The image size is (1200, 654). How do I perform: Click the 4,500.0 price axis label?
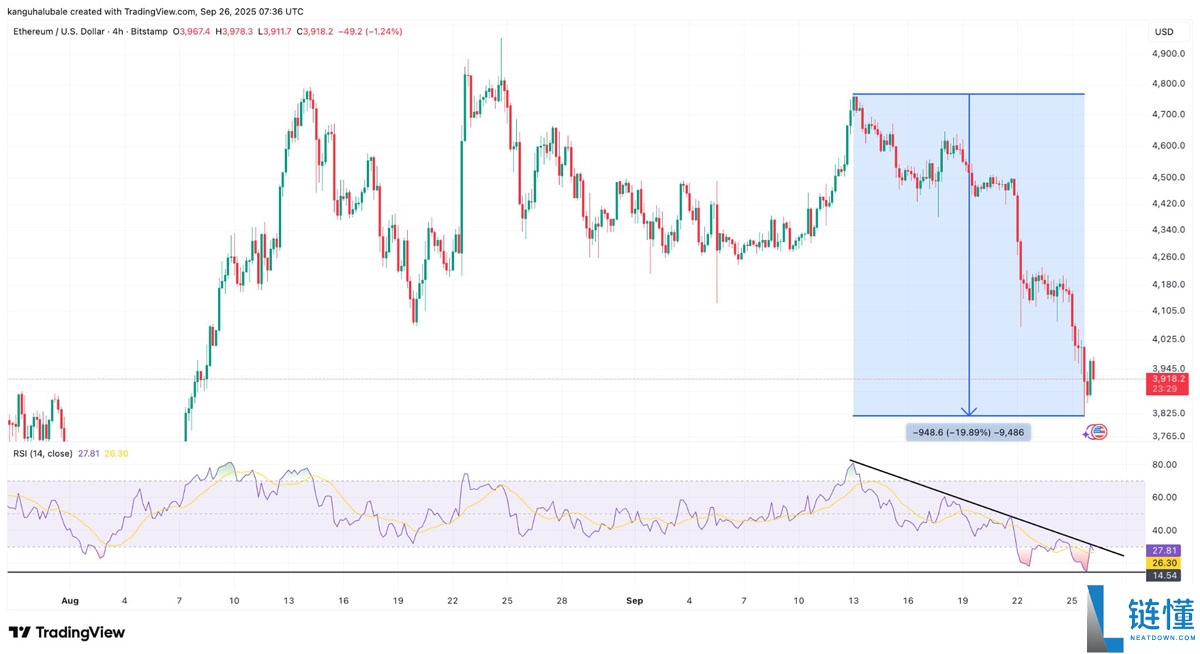(x=1168, y=178)
